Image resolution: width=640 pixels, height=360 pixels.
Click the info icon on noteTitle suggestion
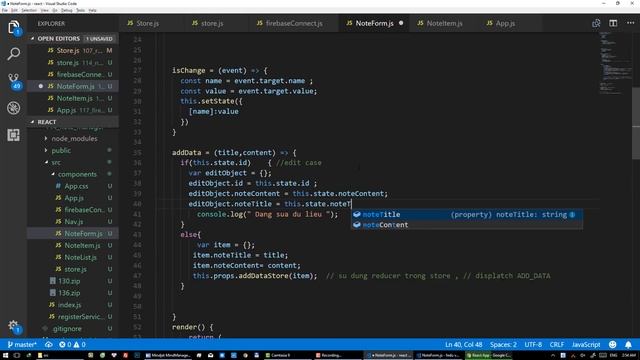pyautogui.click(x=572, y=214)
